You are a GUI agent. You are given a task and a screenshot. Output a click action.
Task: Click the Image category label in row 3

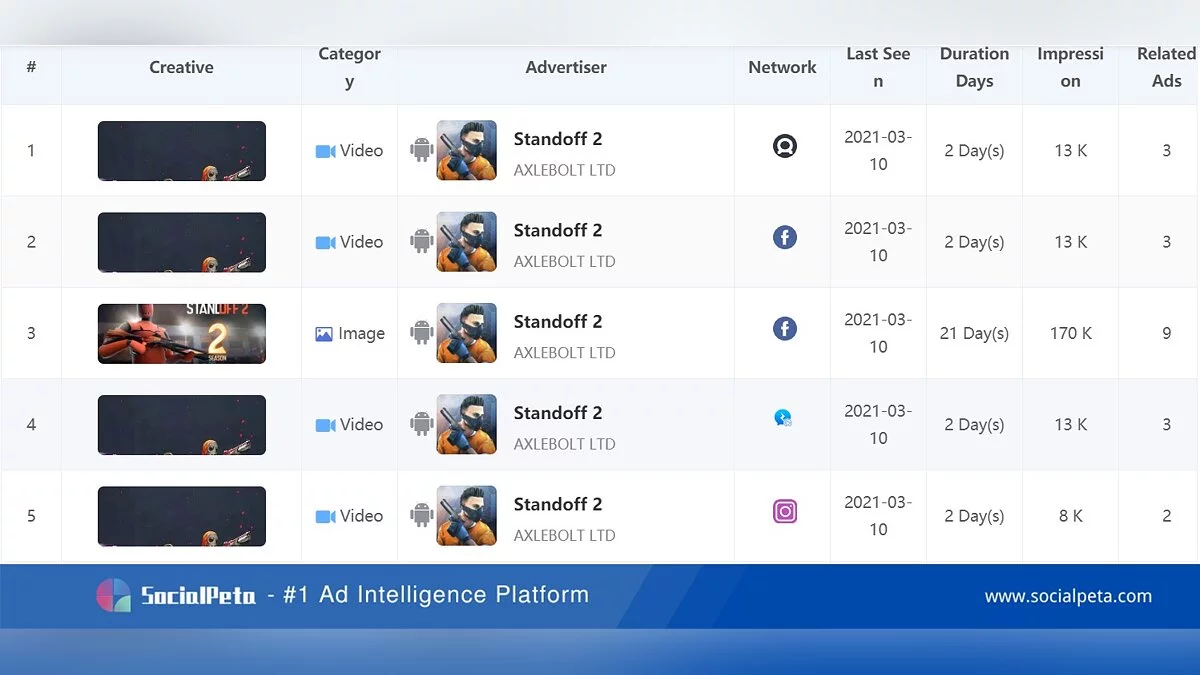point(361,334)
